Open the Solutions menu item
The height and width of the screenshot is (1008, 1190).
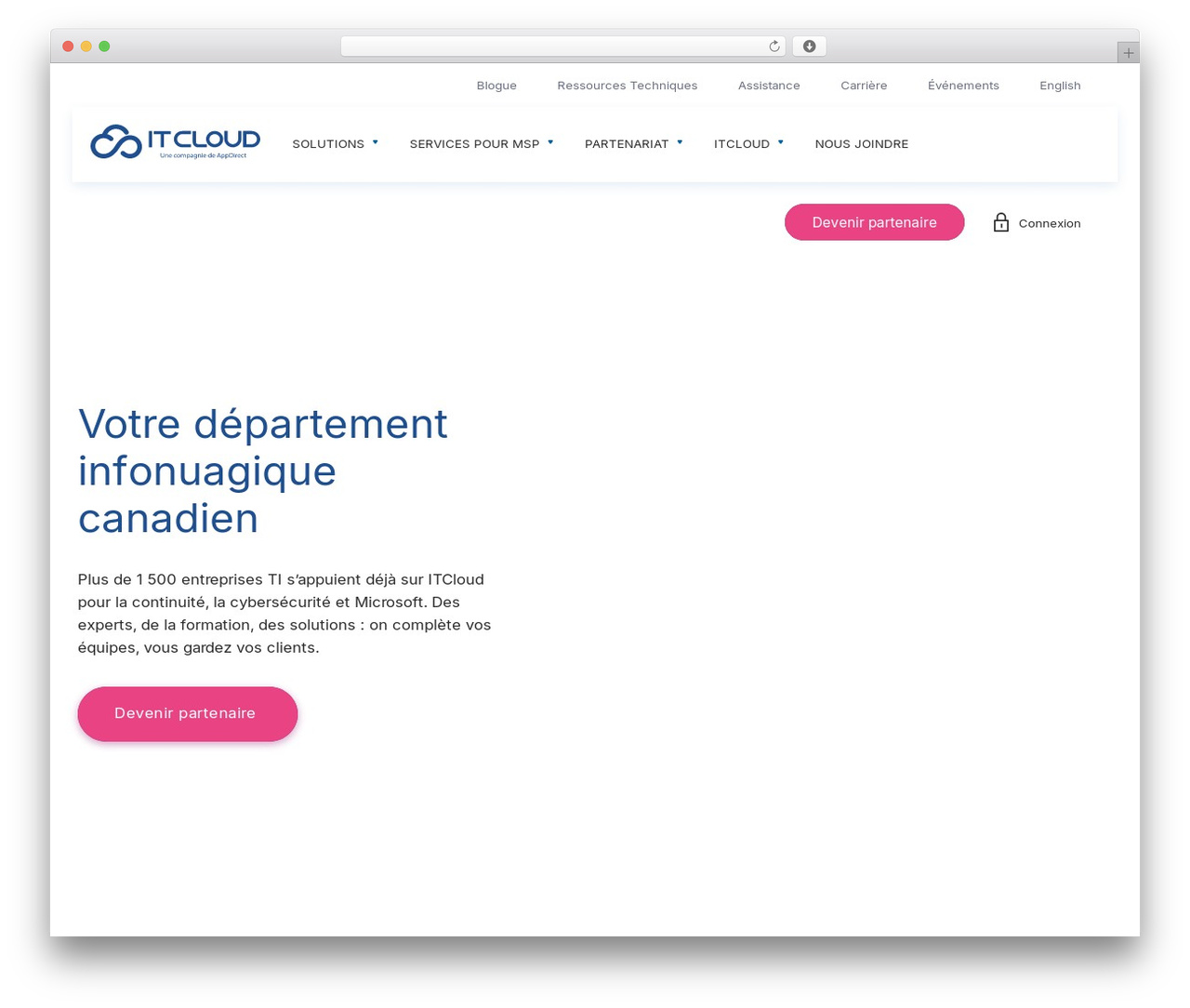(328, 144)
